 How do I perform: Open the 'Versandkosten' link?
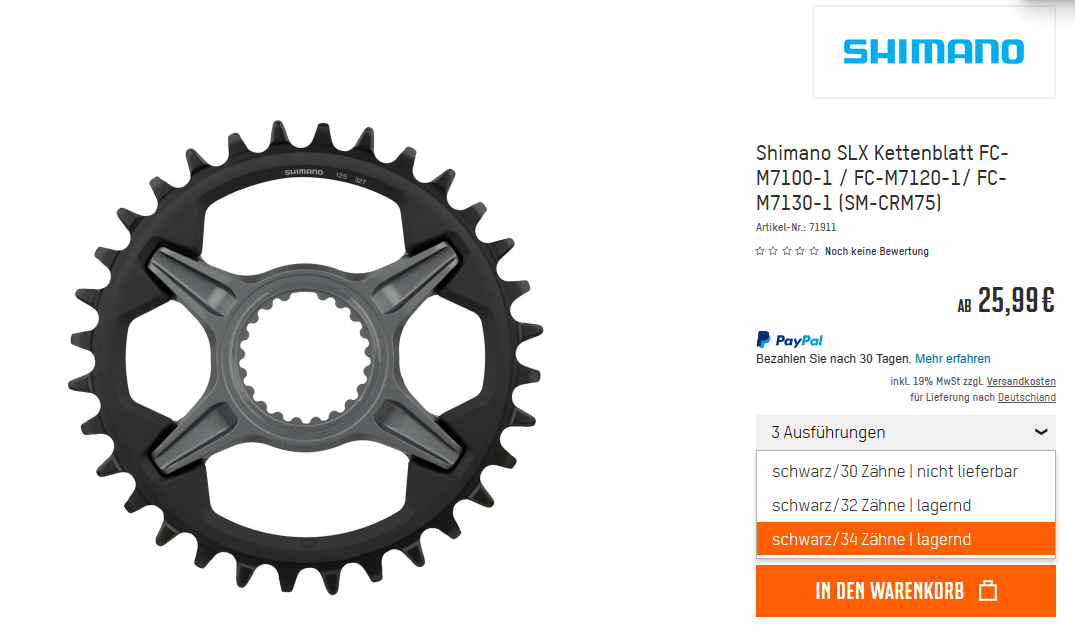(x=1021, y=381)
